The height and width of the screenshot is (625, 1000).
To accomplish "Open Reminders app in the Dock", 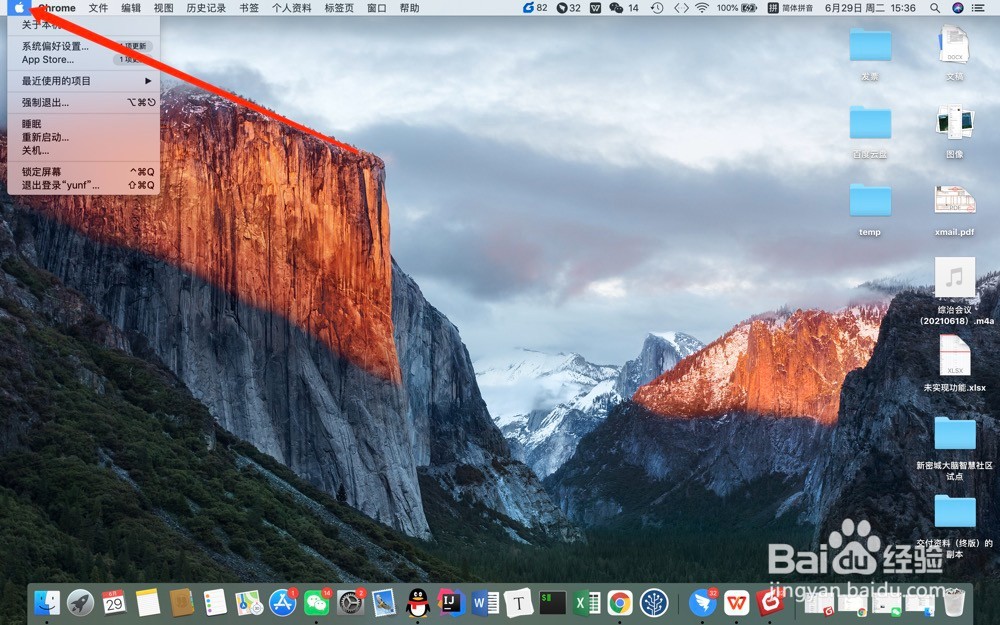I will tap(215, 602).
